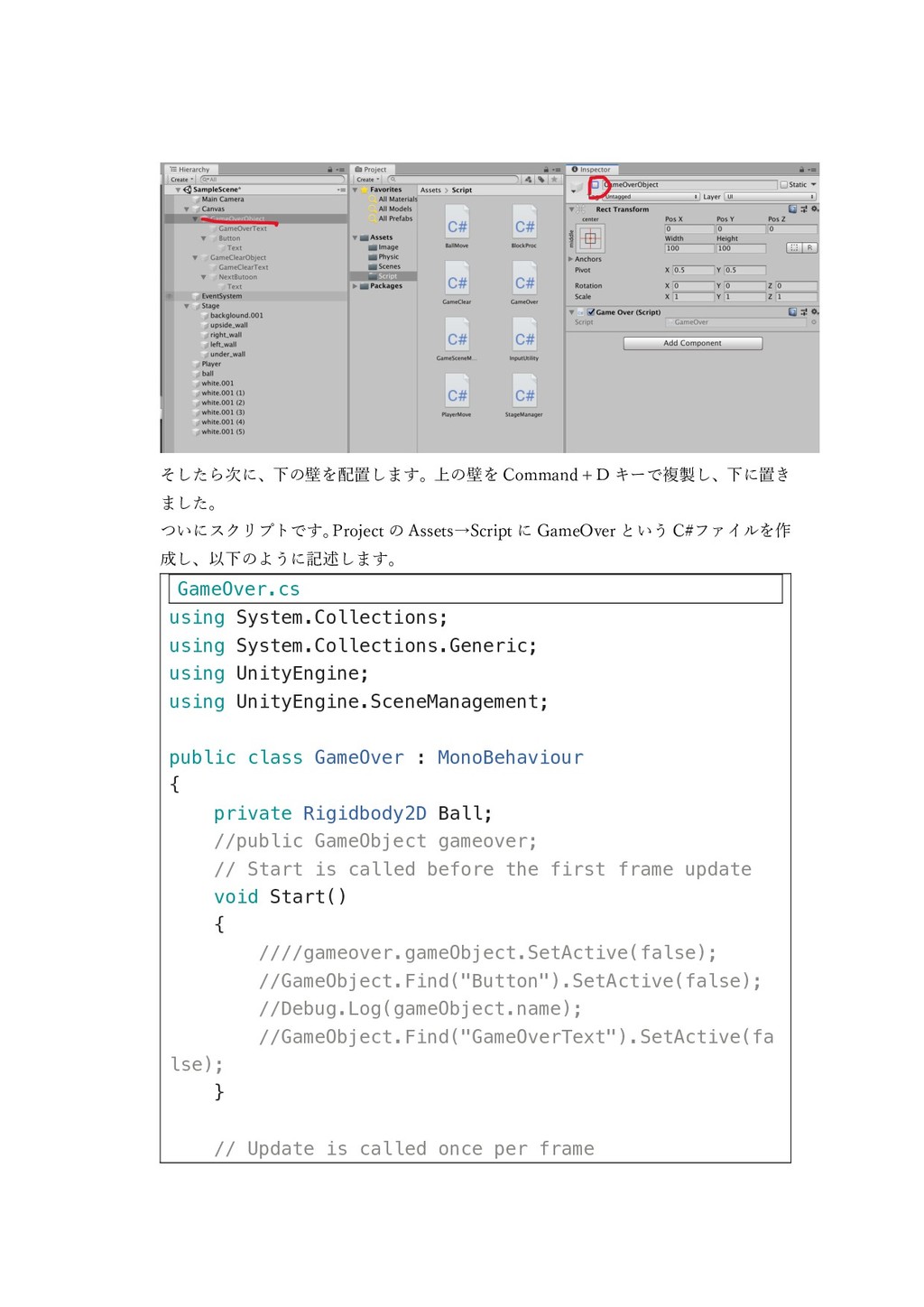The image size is (924, 1307).
Task: Lock the Project panel with padlock icon
Action: [x=546, y=170]
